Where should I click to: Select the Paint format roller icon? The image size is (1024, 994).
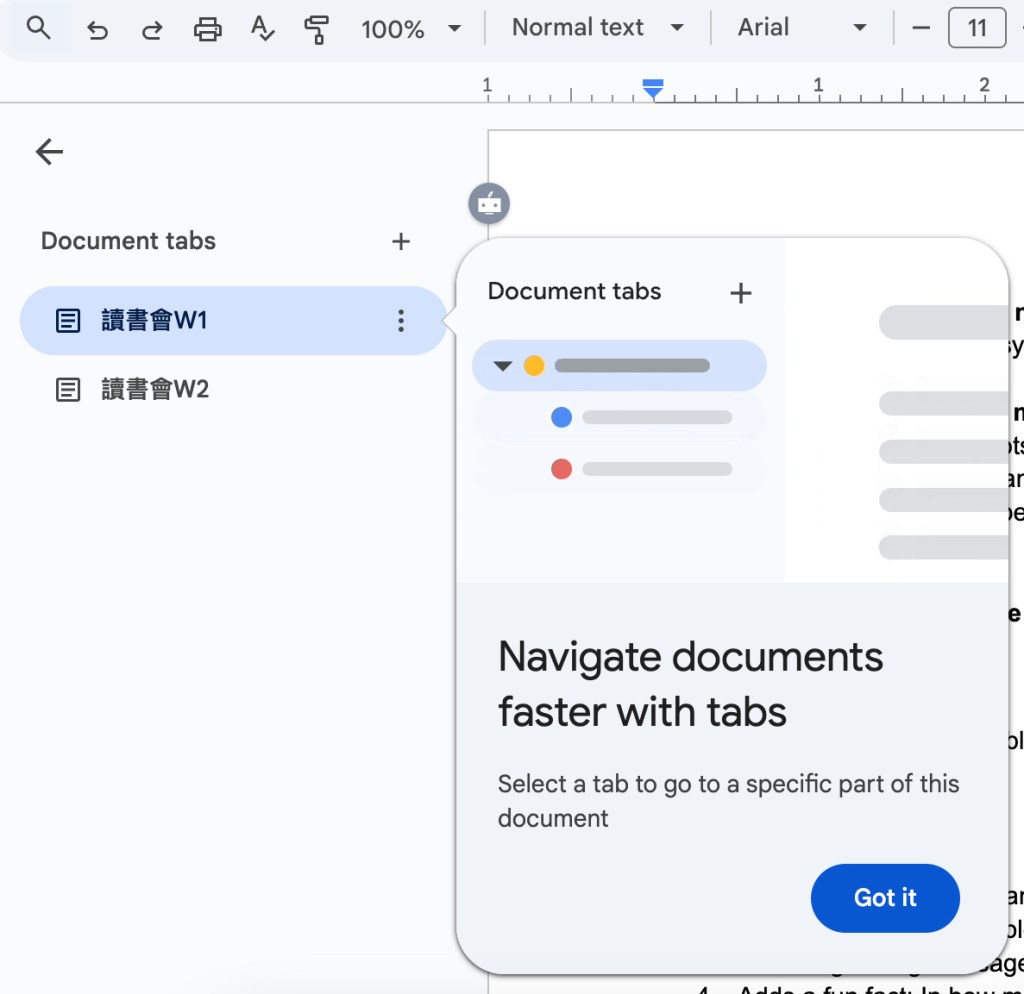coord(316,29)
